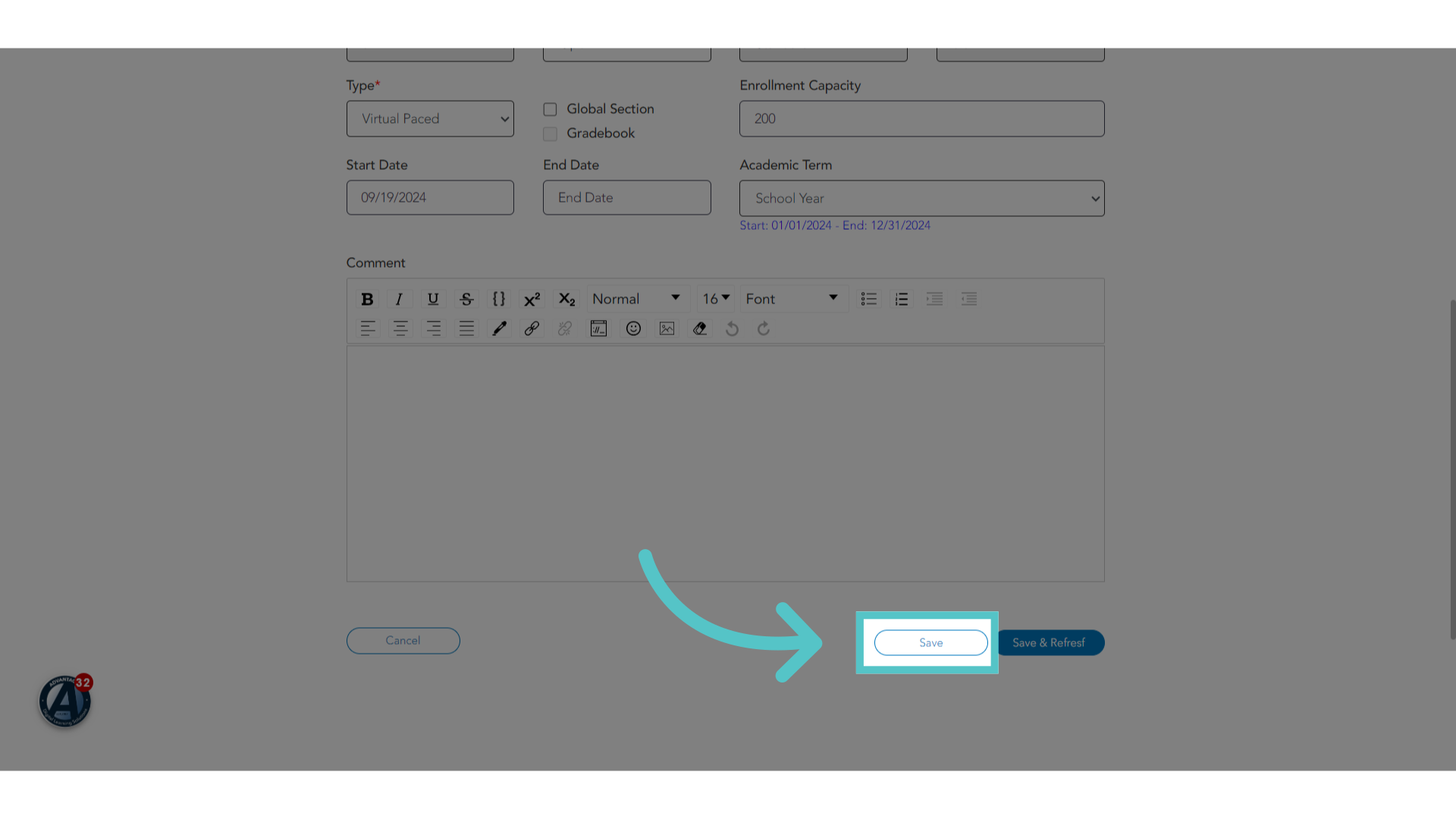Screen dimensions: 1456x819
Task: Clear formatting with eraser icon
Action: [x=700, y=328]
